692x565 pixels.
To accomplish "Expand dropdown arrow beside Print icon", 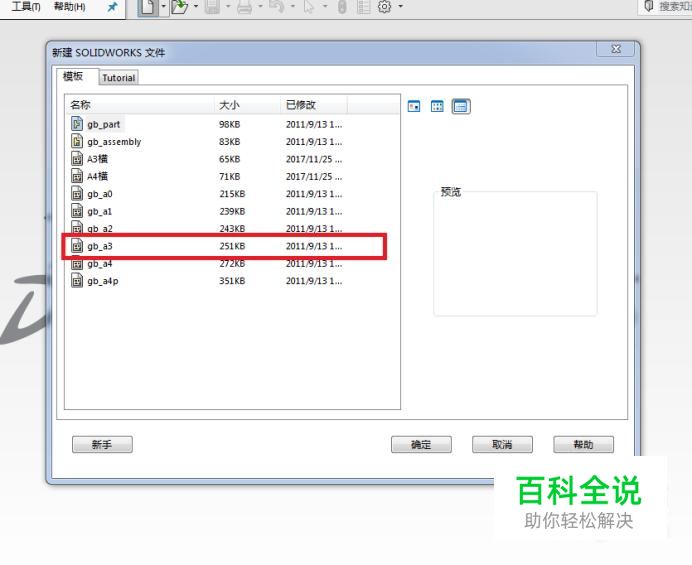I will (x=260, y=6).
